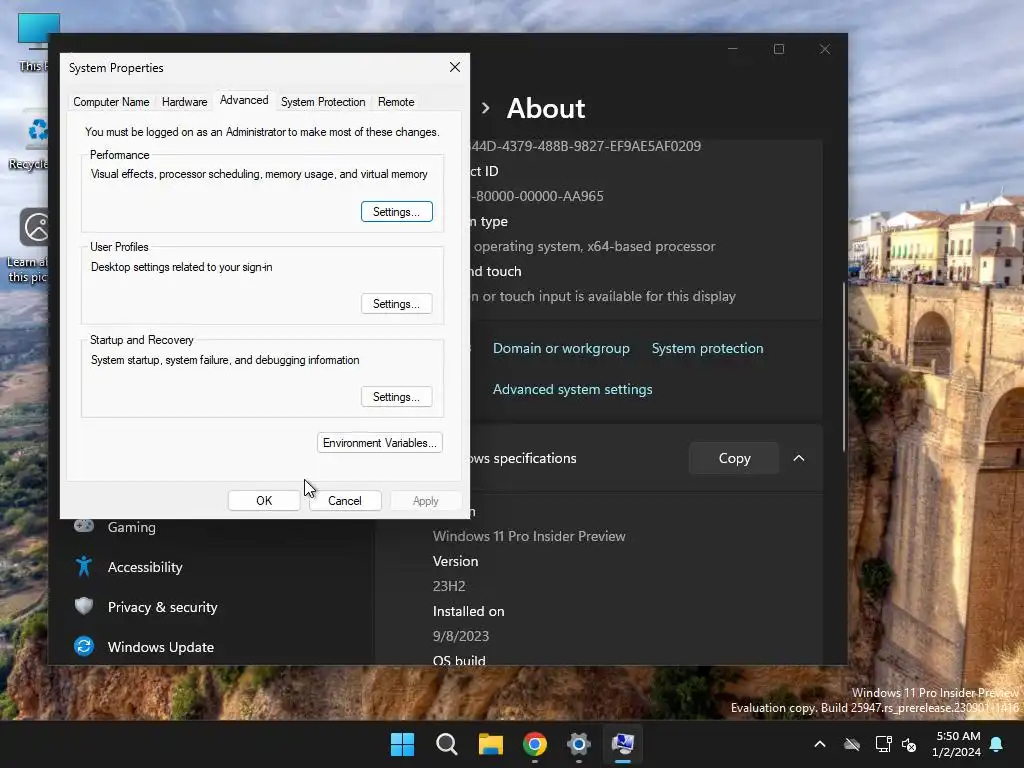Open notifications bell icon
This screenshot has height=768, width=1024.
(997, 744)
